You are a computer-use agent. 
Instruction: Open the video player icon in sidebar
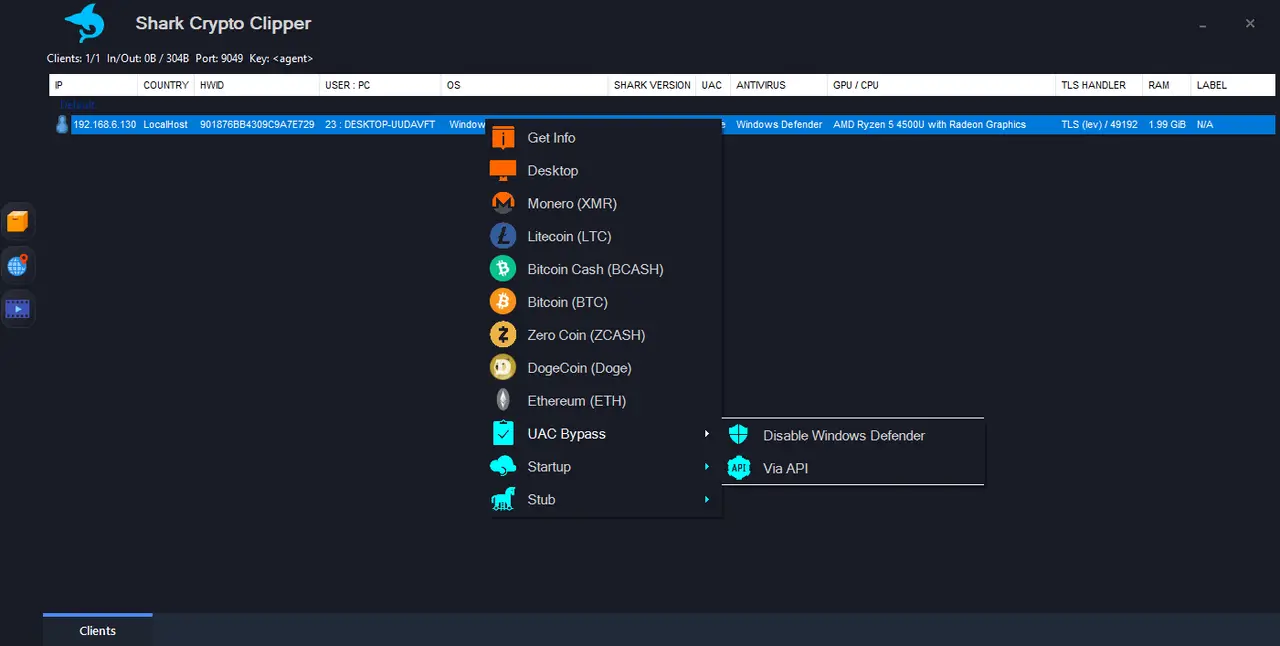17,308
